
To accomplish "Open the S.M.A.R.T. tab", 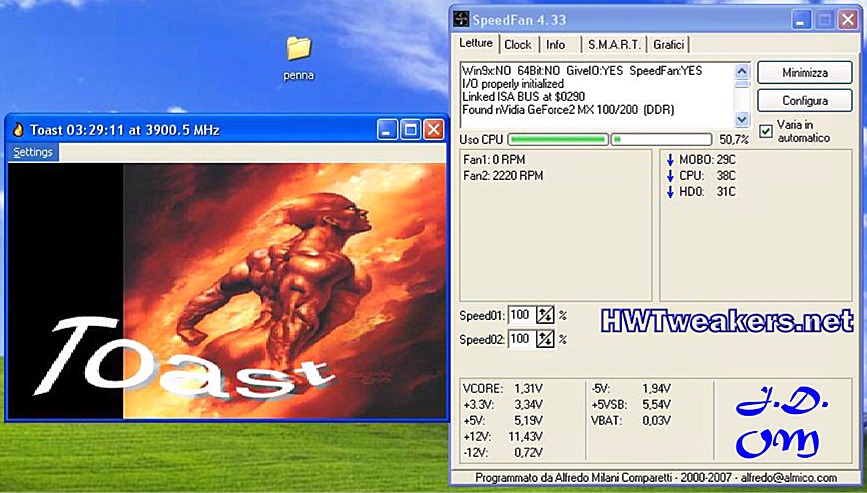I will tap(614, 45).
